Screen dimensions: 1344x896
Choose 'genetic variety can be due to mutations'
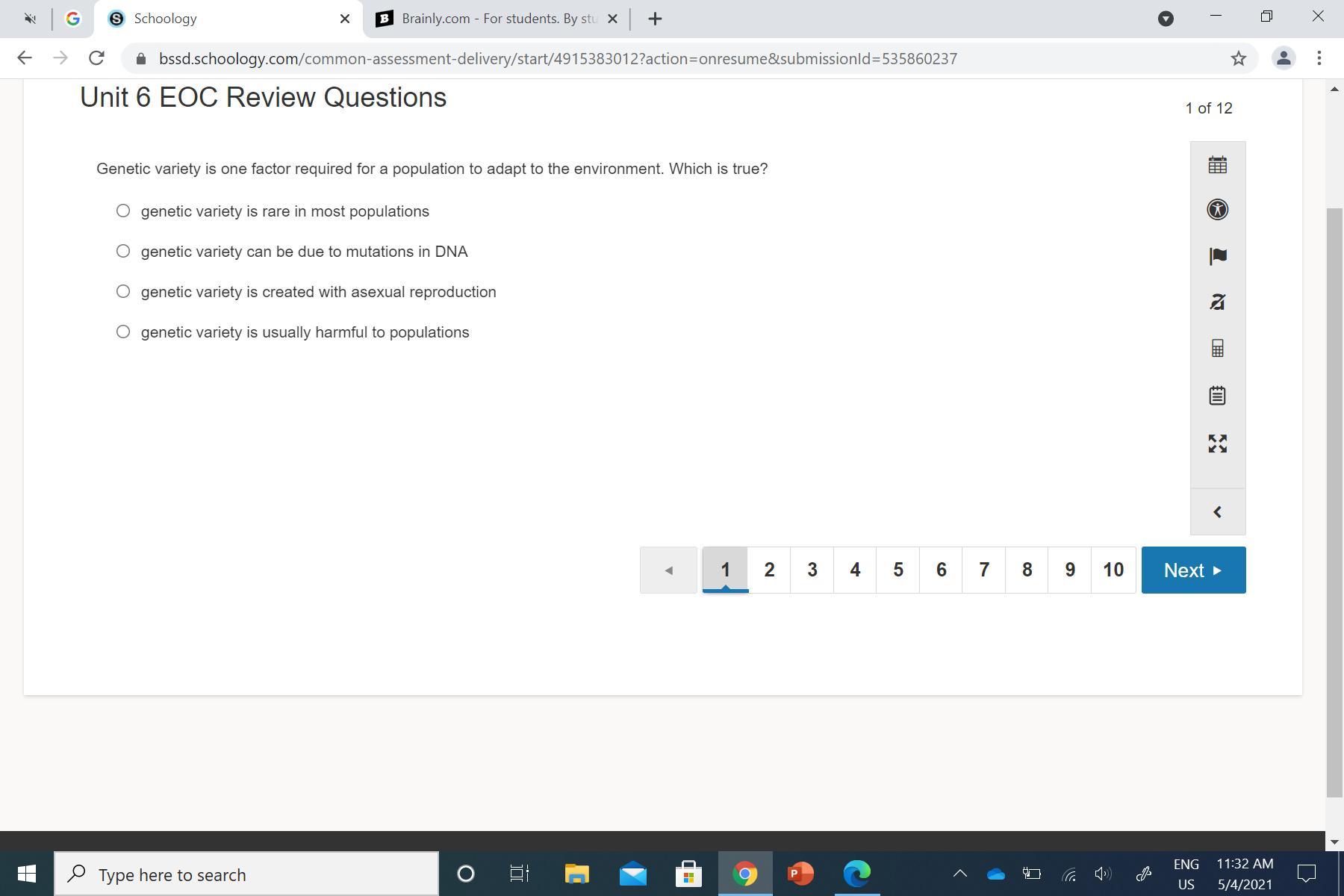pyautogui.click(x=123, y=252)
